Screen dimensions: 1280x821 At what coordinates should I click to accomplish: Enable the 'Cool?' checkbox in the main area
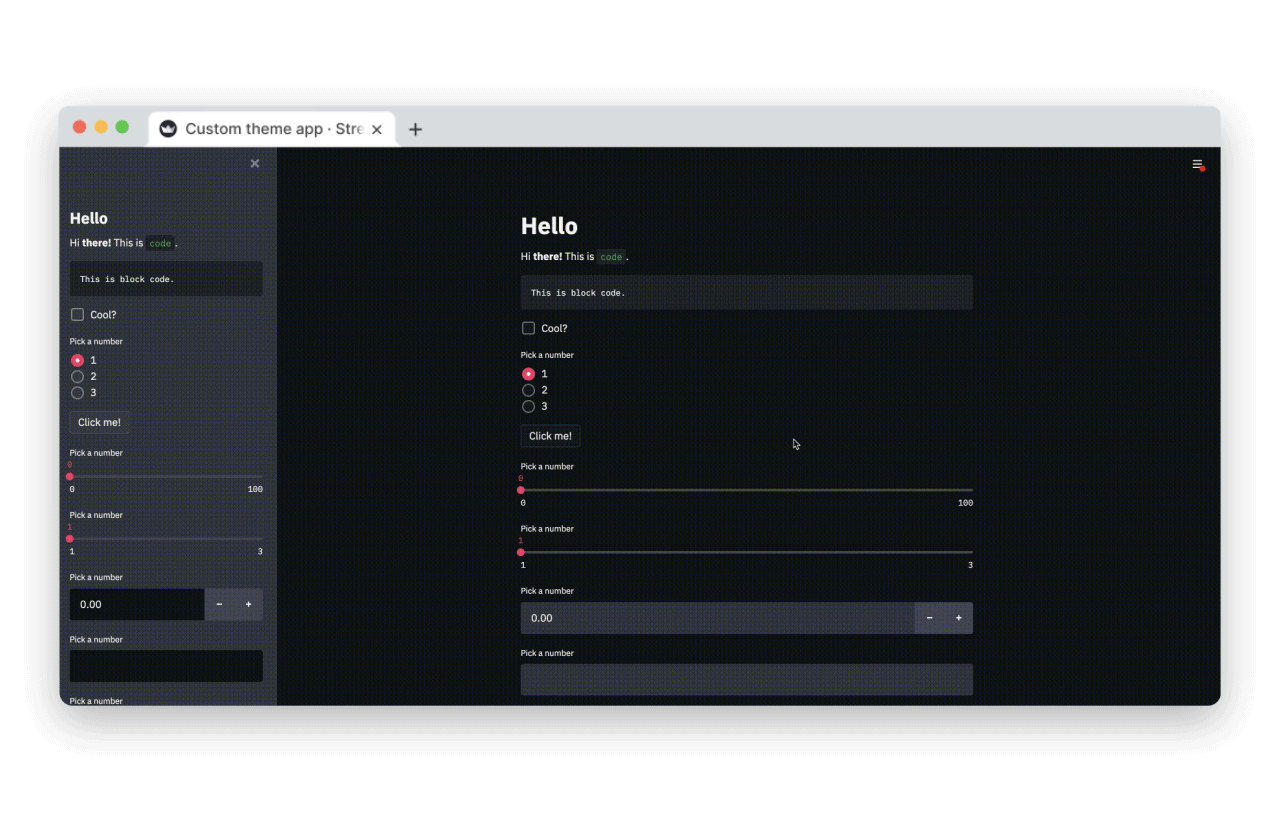pos(528,327)
